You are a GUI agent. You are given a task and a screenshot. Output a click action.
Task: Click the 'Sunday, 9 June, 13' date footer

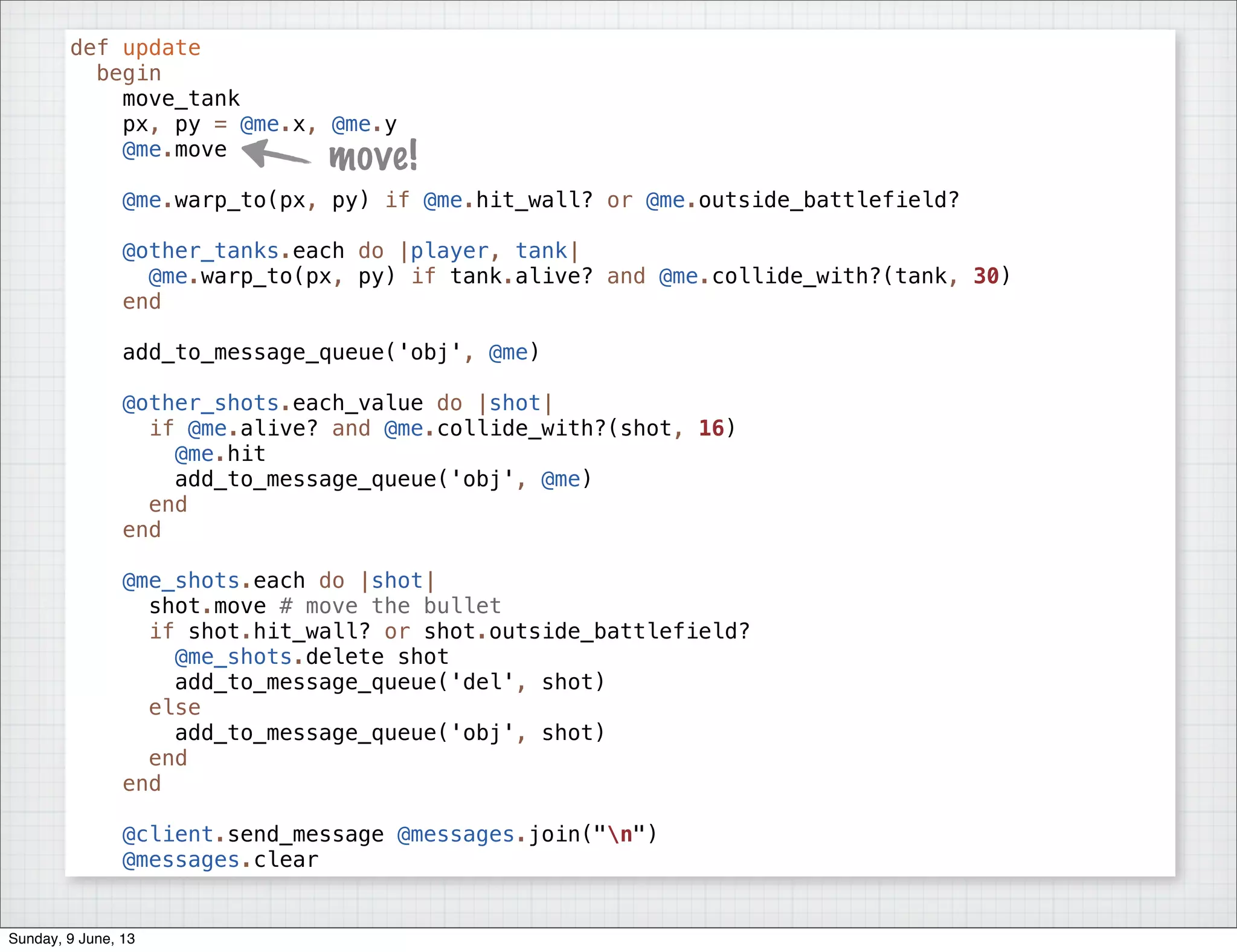[x=71, y=939]
